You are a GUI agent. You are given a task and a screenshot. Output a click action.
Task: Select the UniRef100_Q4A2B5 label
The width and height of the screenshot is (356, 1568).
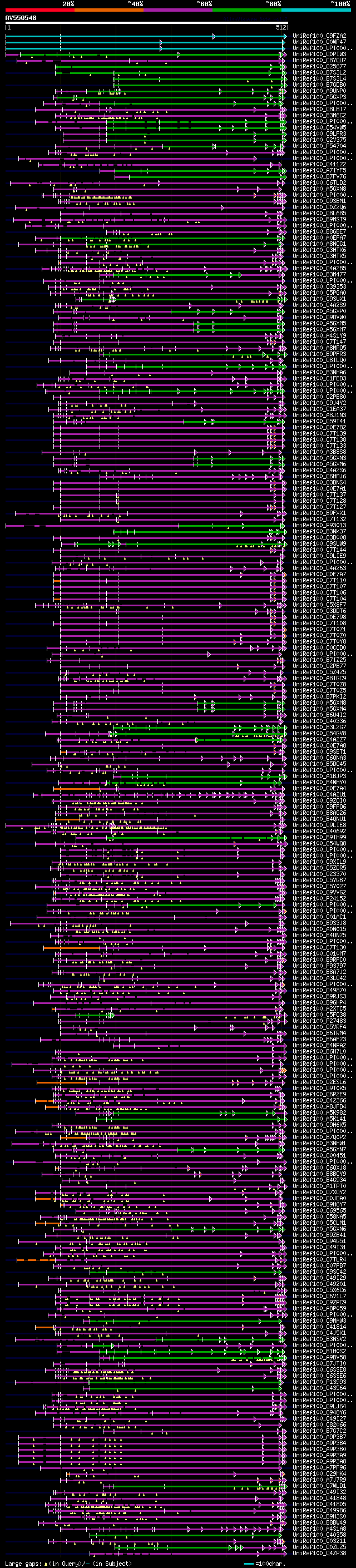319,269
